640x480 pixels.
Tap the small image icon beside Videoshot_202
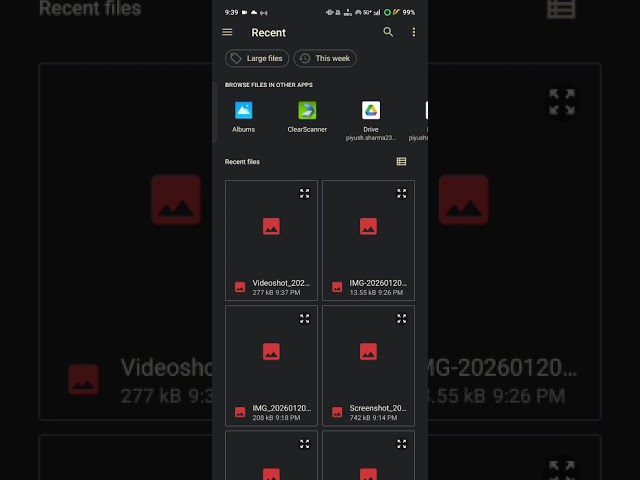pos(240,287)
